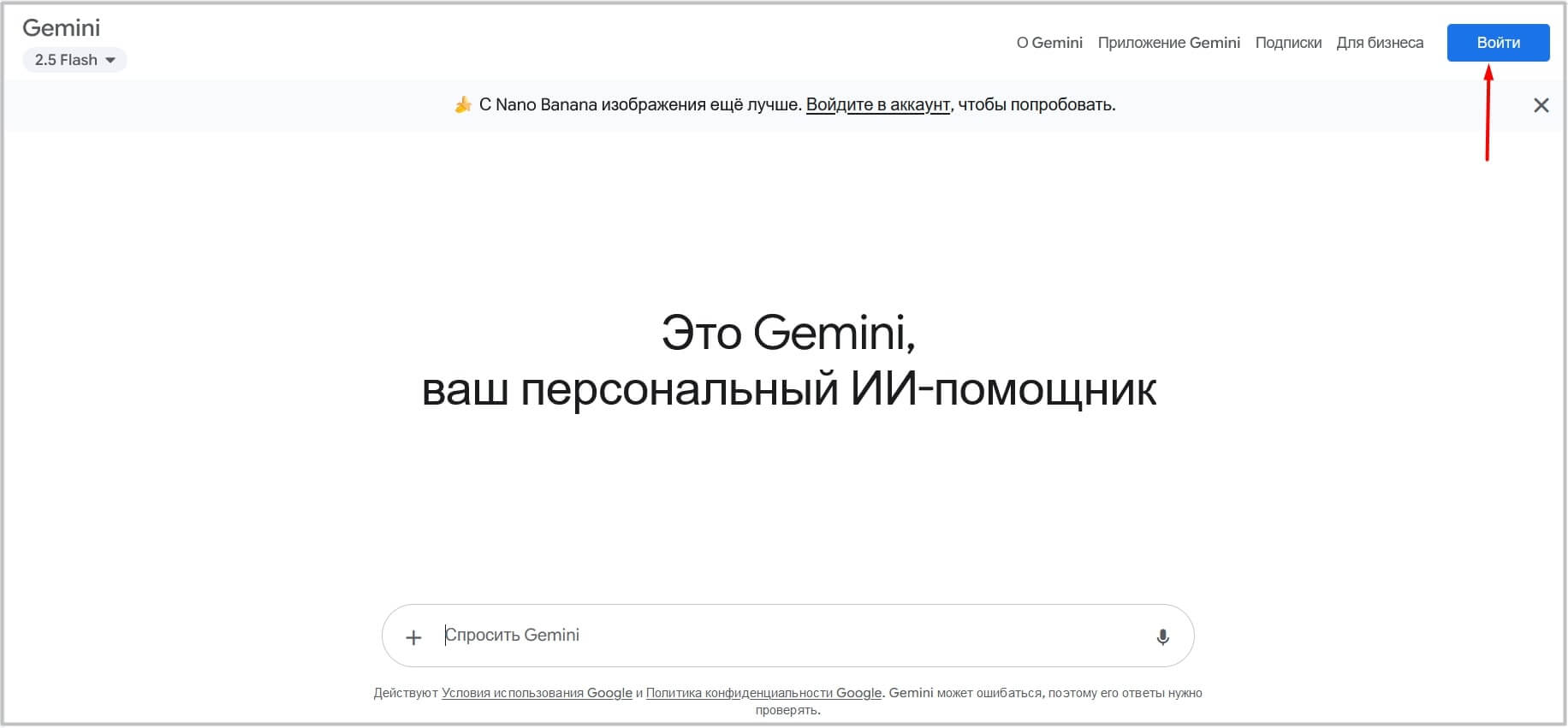Image resolution: width=1568 pixels, height=728 pixels.
Task: Open Для бизнеса link
Action: pos(1380,43)
